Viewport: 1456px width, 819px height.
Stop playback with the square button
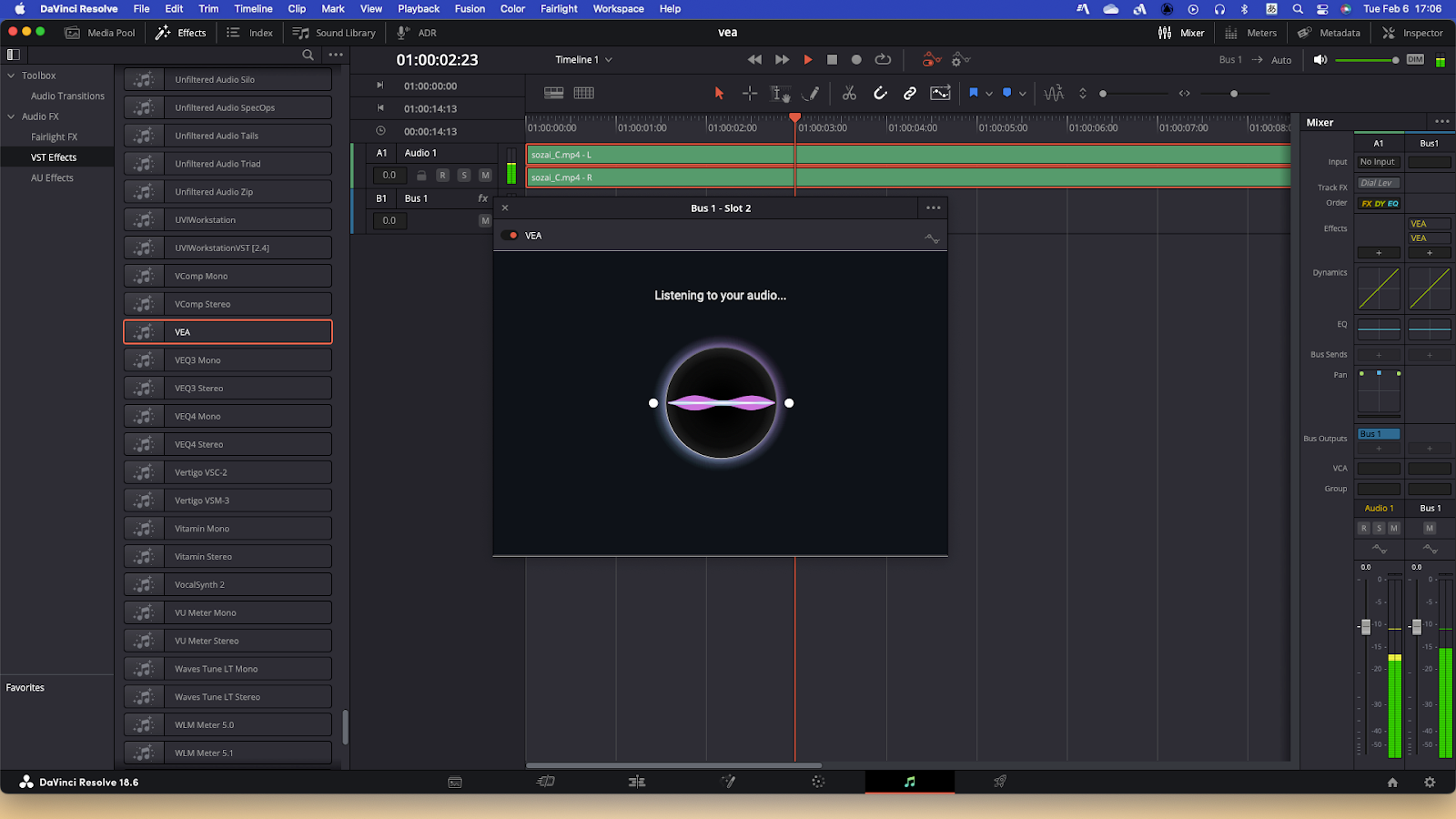(832, 59)
